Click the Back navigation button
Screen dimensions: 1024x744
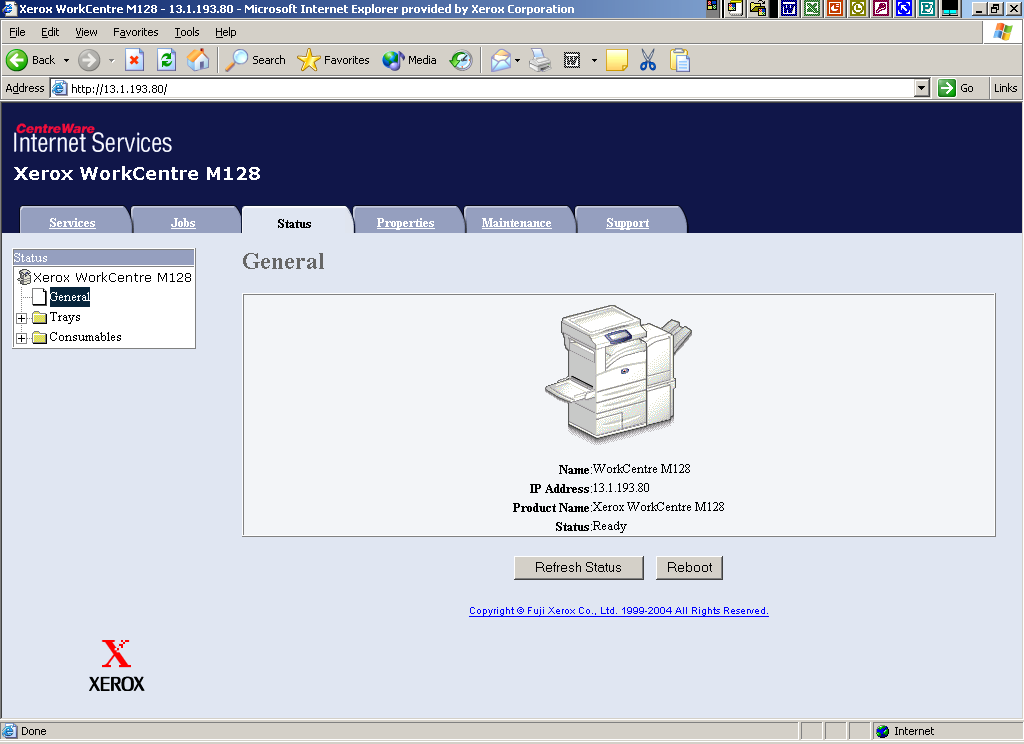[x=31, y=60]
